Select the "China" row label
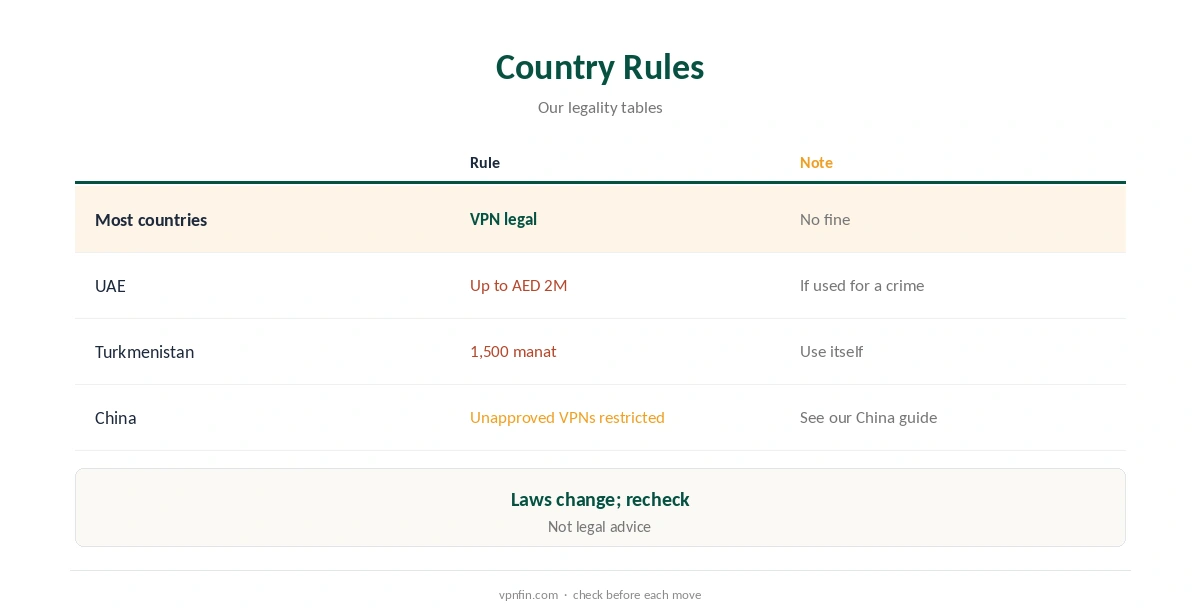1200x614 pixels. 115,418
